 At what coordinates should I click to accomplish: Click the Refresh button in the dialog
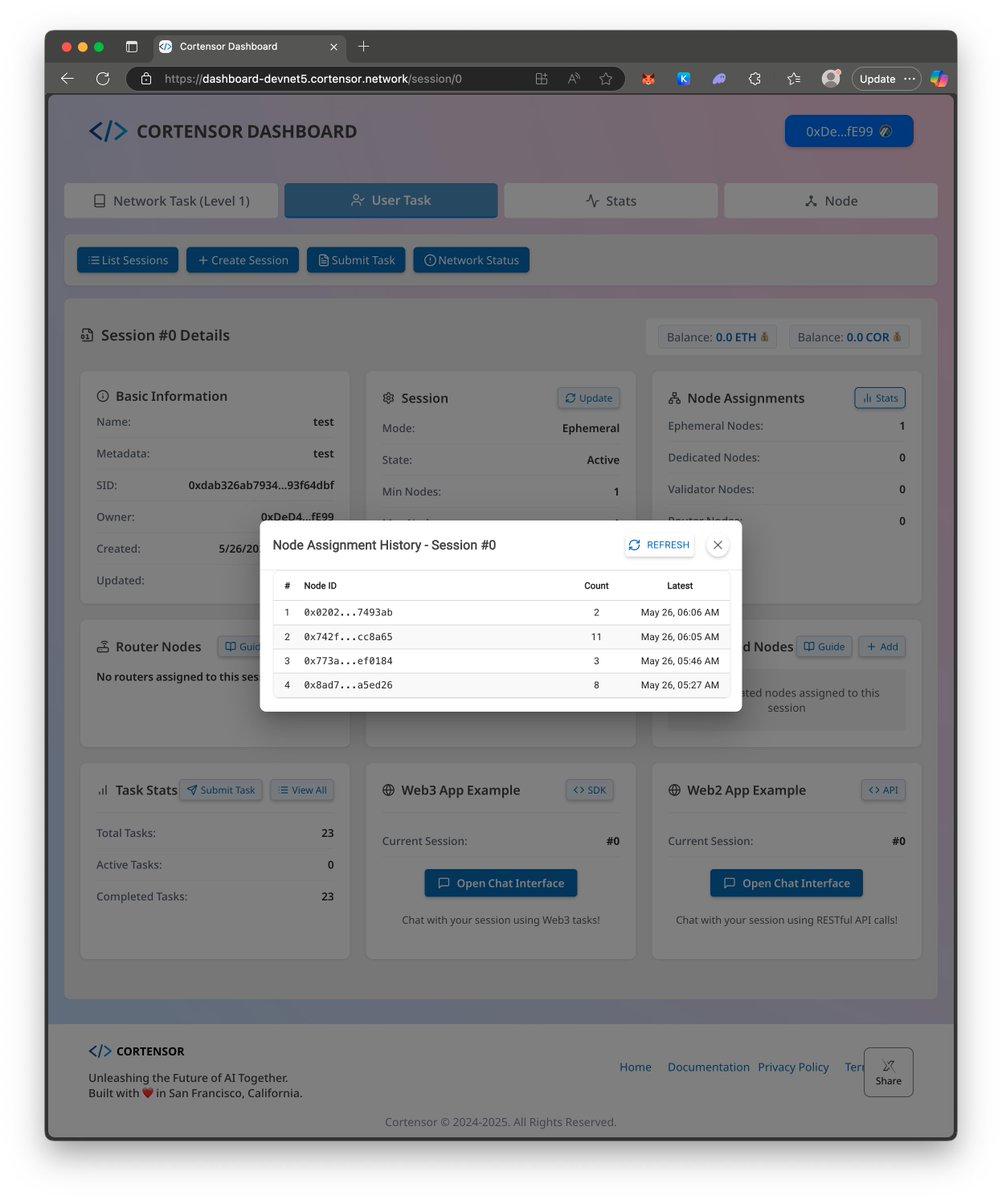(659, 545)
